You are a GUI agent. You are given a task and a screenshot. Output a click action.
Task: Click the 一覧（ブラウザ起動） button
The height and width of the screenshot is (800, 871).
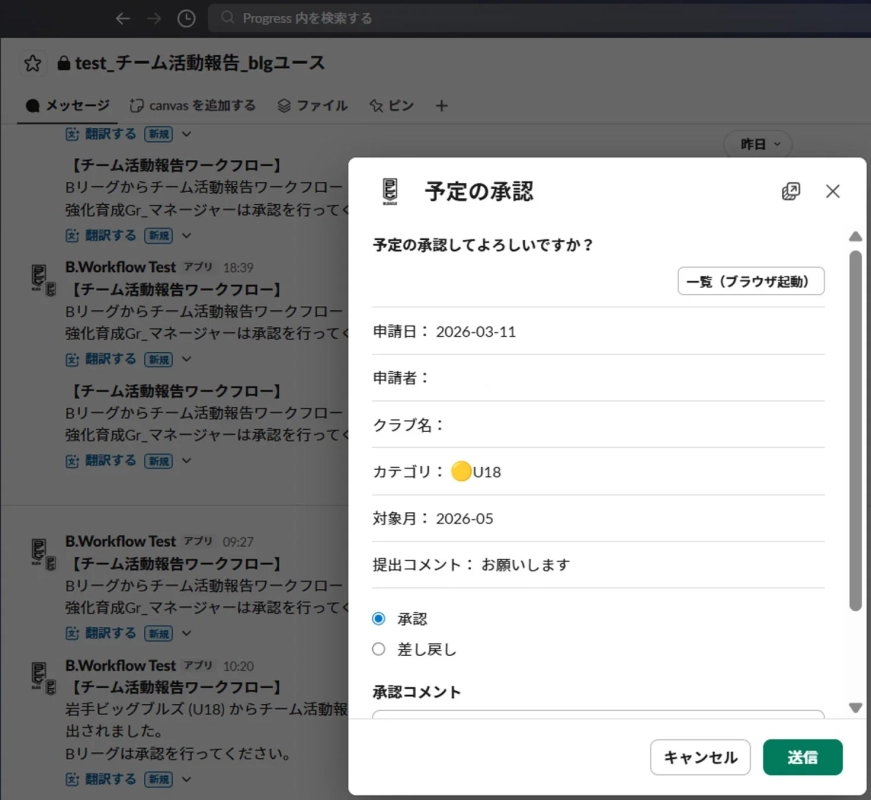[x=750, y=281]
